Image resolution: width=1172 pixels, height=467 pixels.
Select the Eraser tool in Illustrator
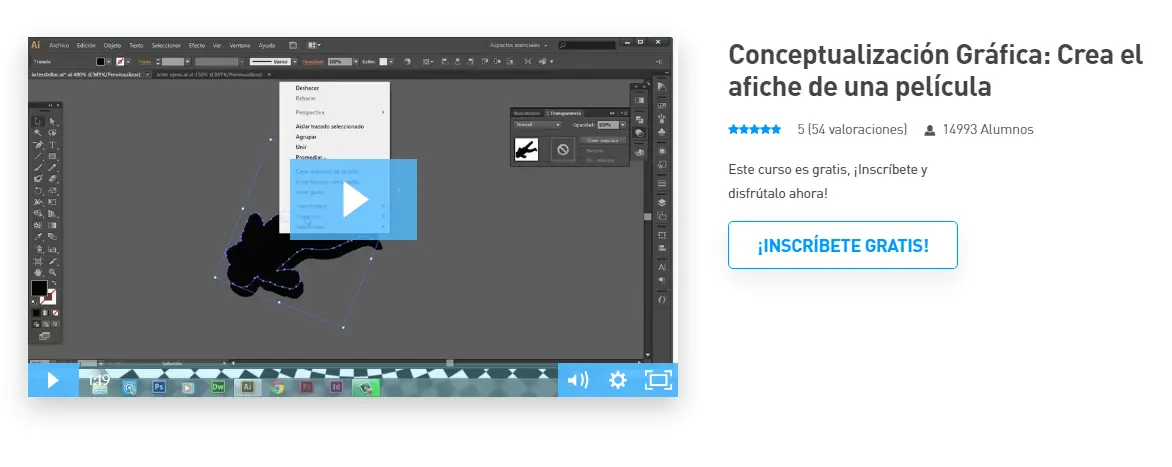coord(52,179)
